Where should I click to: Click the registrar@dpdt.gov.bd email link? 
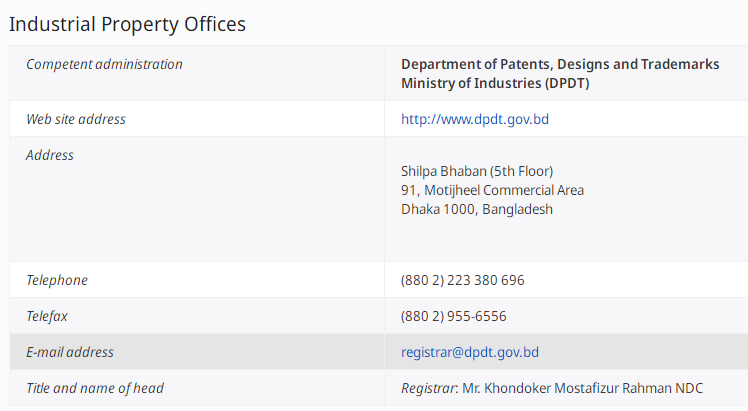coord(470,352)
